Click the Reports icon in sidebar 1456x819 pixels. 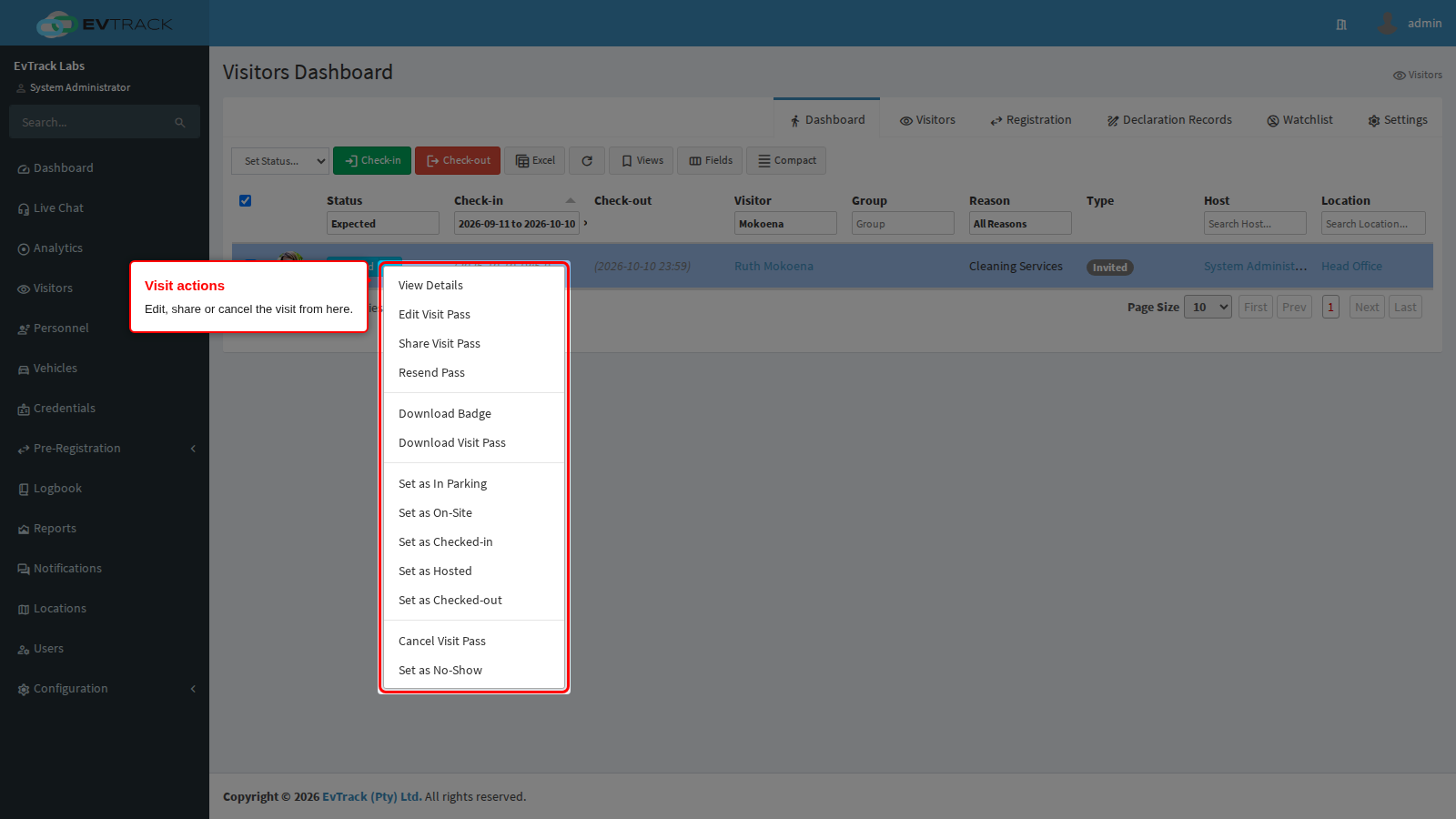click(x=24, y=530)
